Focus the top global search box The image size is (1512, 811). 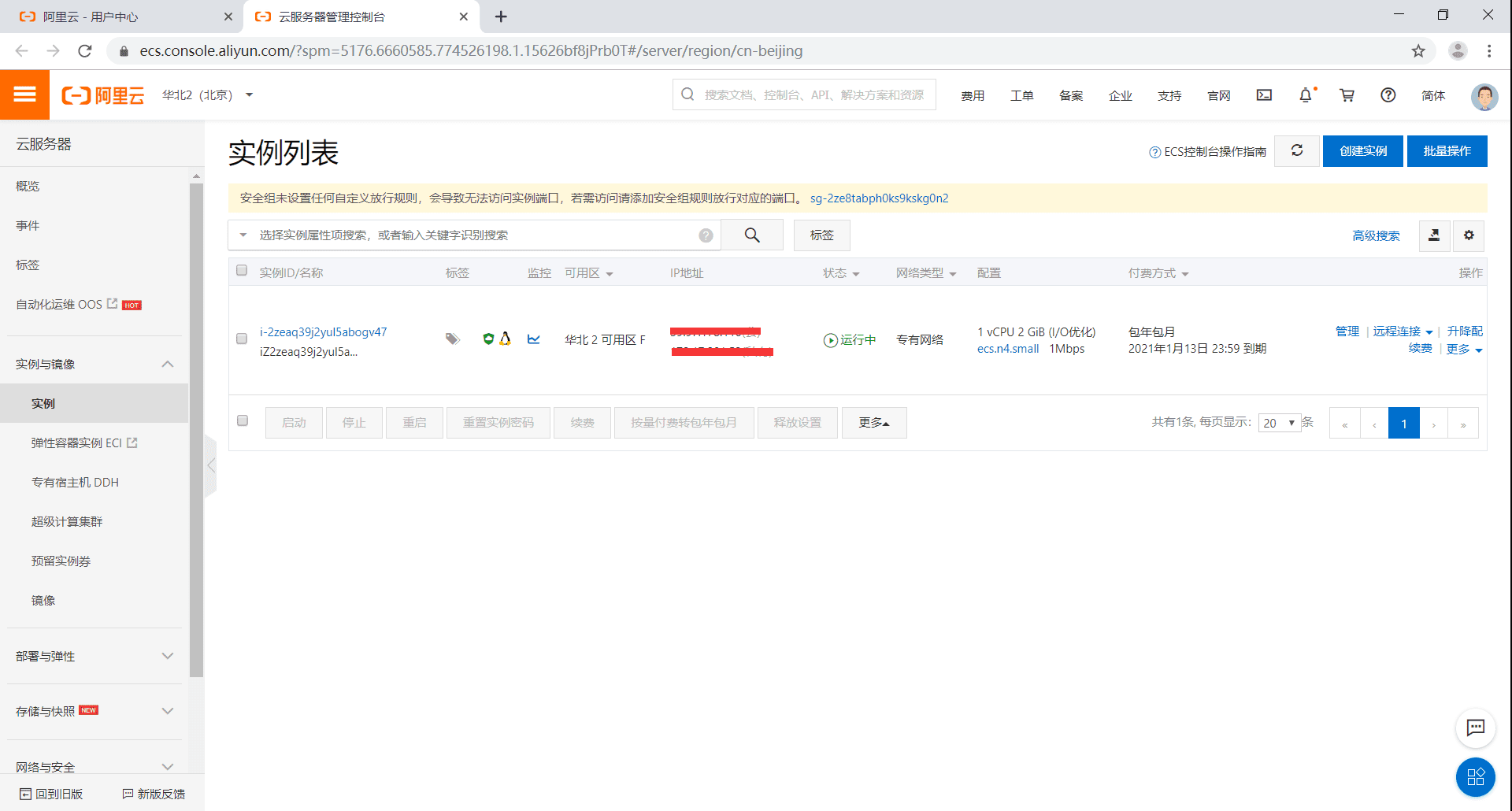[x=804, y=94]
